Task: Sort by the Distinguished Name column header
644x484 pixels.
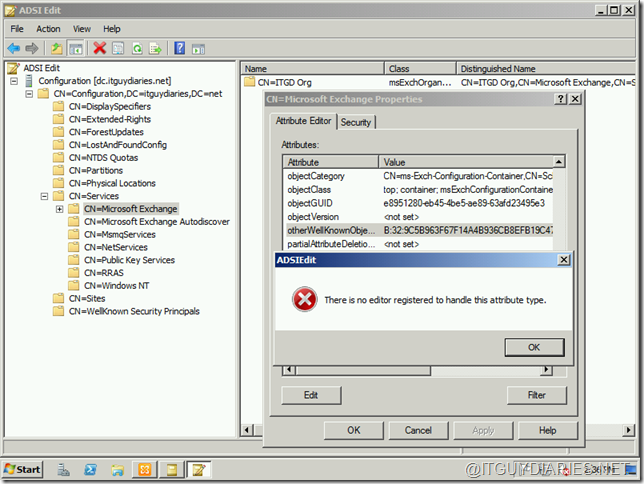Action: click(546, 69)
